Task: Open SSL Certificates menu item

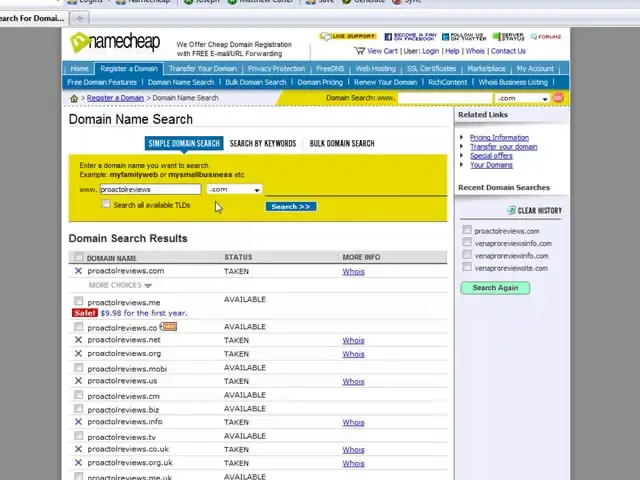Action: 431,69
